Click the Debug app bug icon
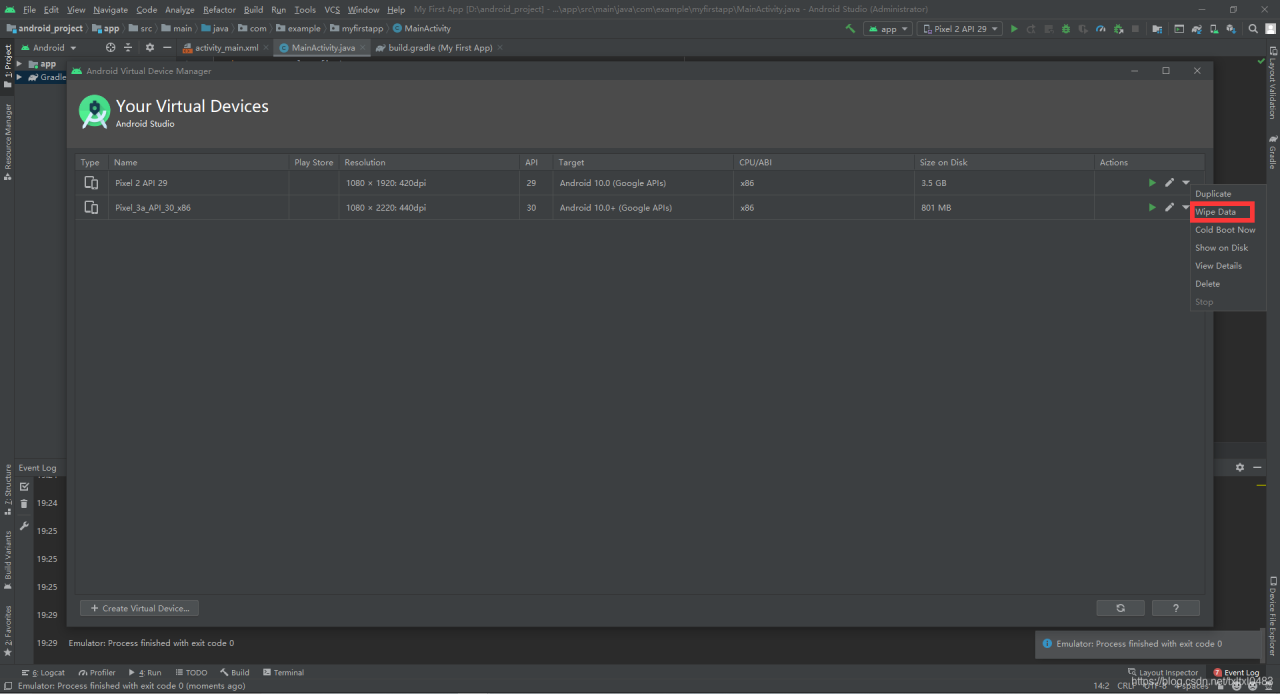 (1066, 29)
